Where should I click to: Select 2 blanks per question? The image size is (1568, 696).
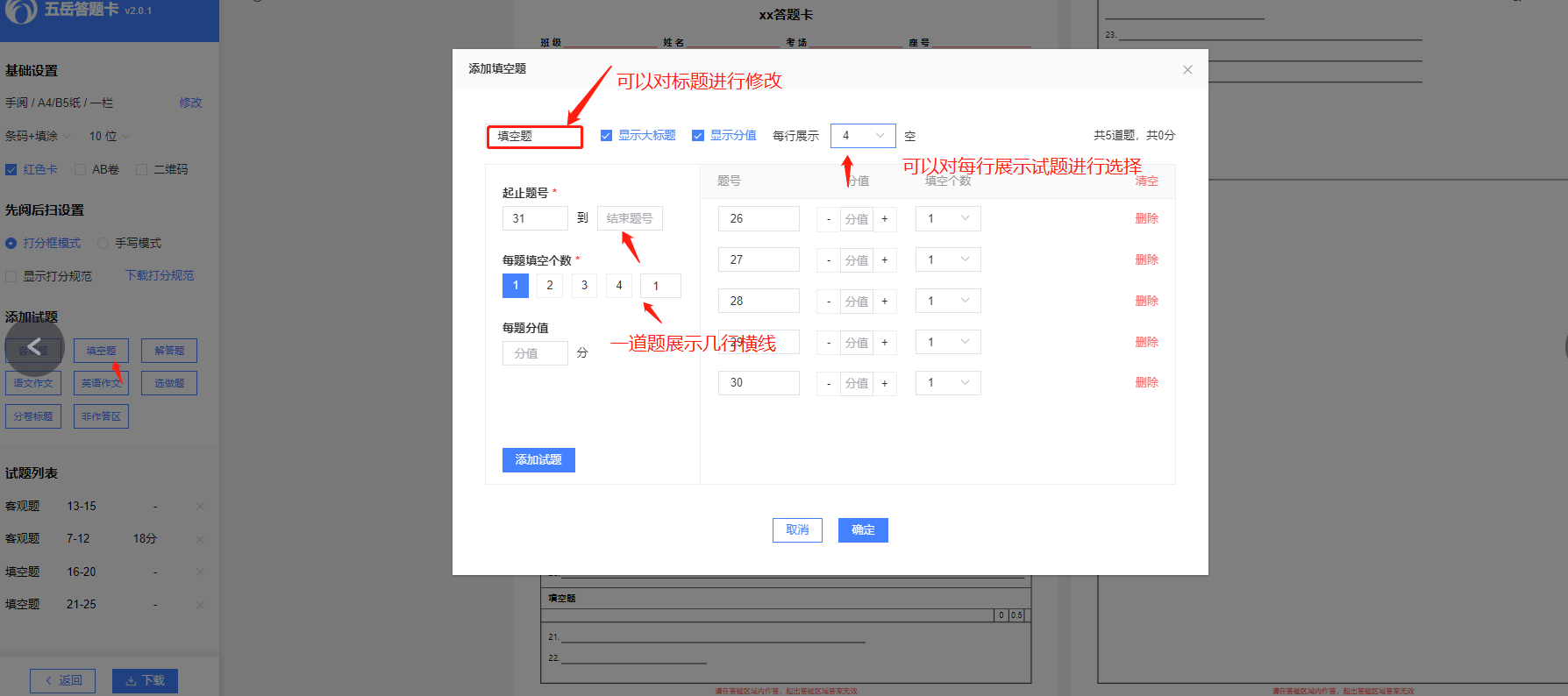(550, 286)
